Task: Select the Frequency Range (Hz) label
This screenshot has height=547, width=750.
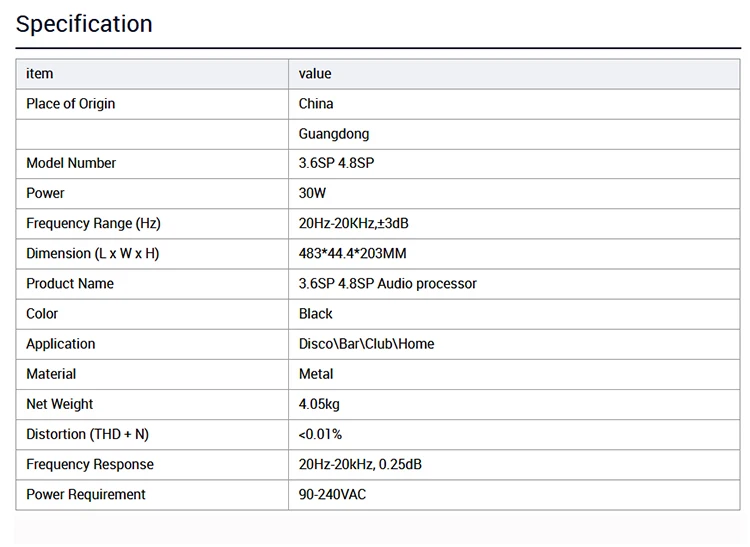Action: point(93,223)
